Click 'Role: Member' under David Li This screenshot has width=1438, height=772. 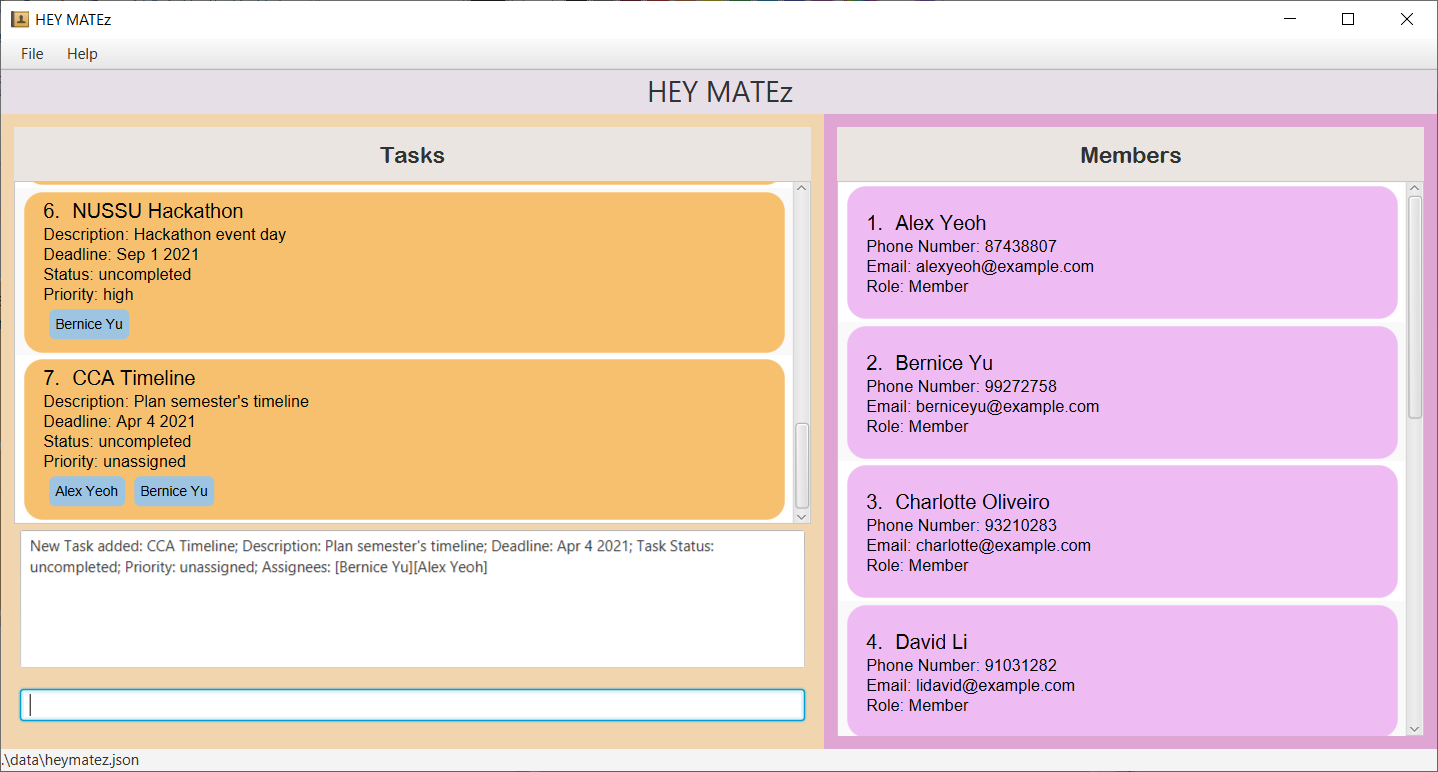[x=917, y=706]
